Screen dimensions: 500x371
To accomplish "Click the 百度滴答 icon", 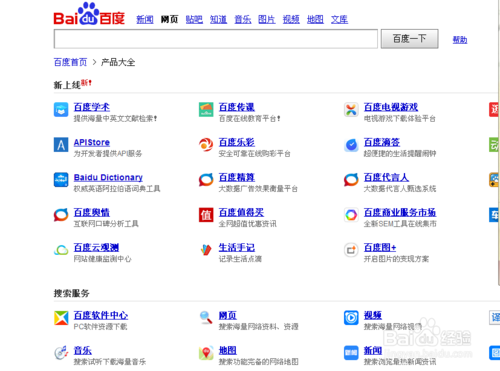I will click(x=351, y=145).
